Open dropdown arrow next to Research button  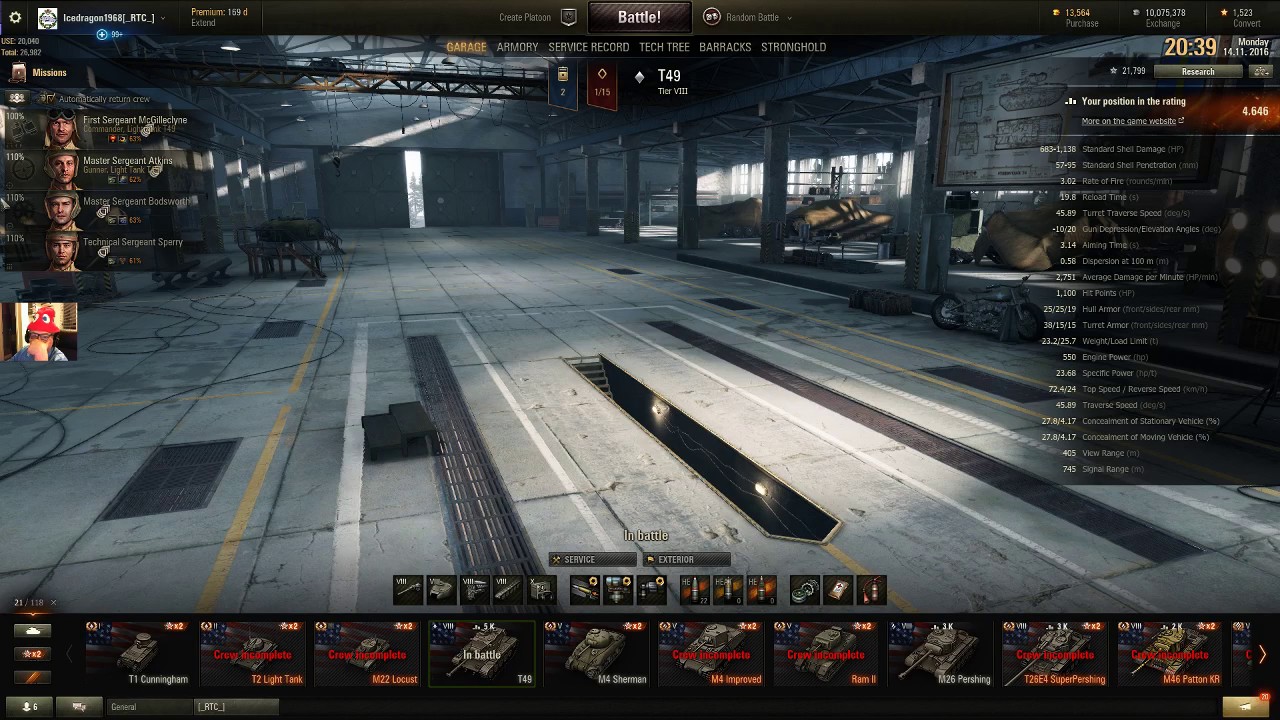click(x=1259, y=71)
